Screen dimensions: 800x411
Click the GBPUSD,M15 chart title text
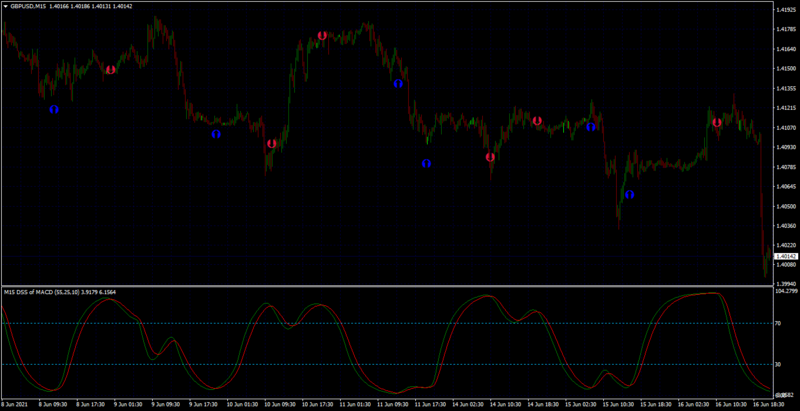coord(28,7)
